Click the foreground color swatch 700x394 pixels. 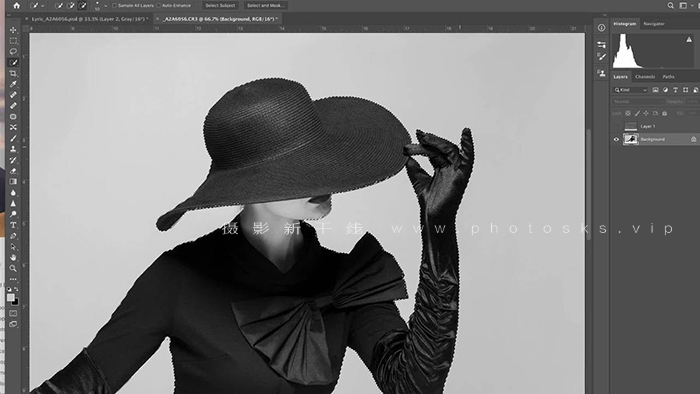(x=11, y=297)
